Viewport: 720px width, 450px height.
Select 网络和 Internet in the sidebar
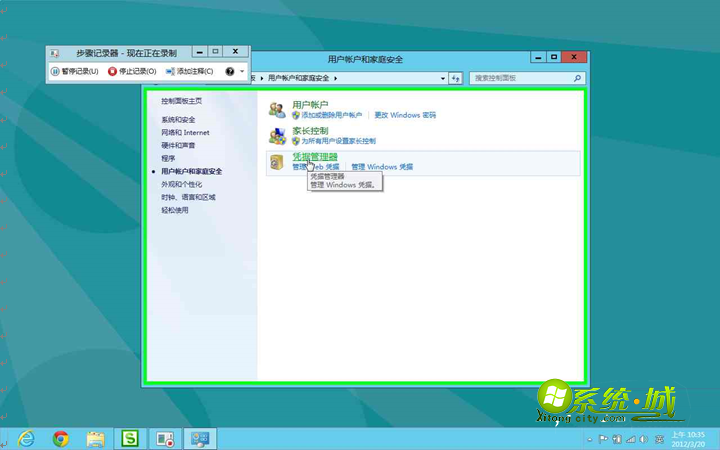[x=185, y=133]
